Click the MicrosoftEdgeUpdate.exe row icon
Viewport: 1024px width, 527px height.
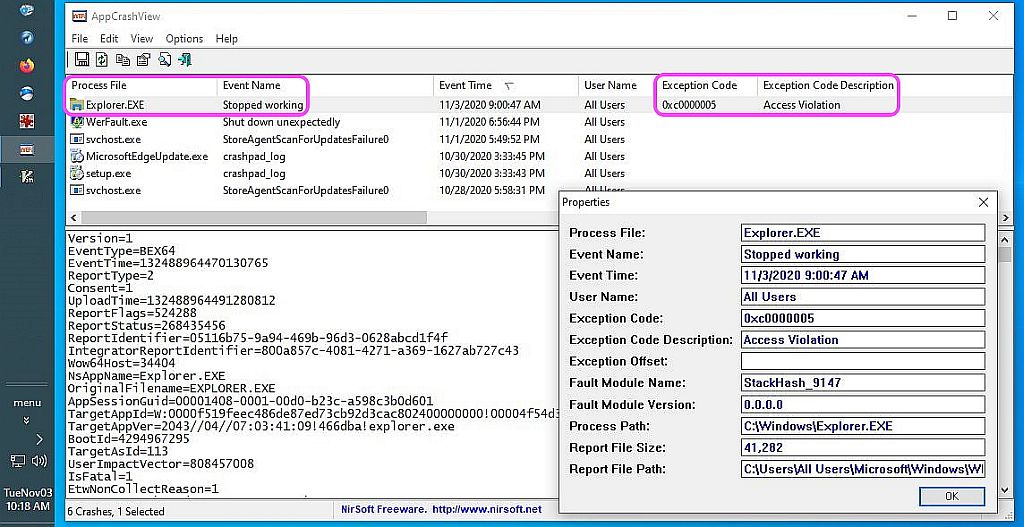[77, 156]
